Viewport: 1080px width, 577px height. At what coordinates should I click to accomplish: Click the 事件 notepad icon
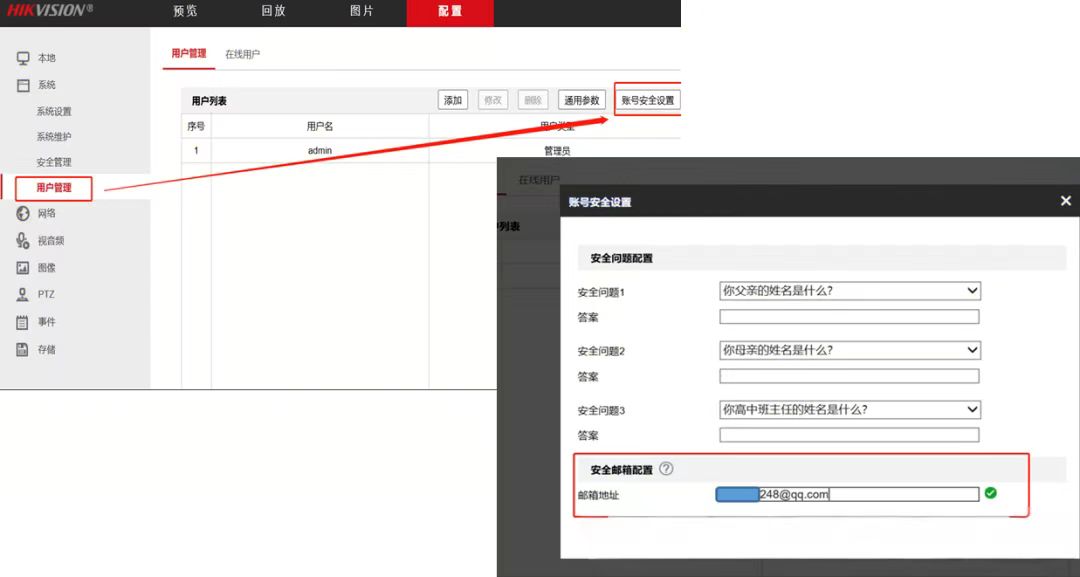pyautogui.click(x=23, y=322)
